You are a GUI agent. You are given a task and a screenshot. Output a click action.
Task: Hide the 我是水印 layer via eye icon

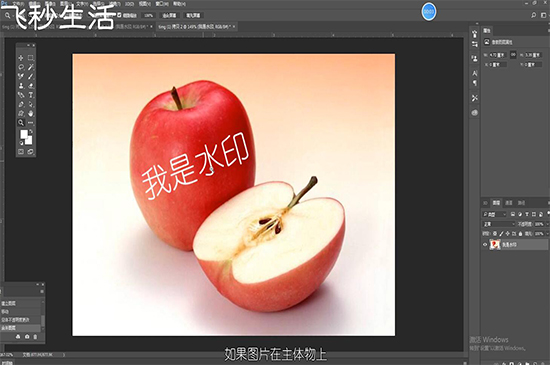[x=485, y=245]
